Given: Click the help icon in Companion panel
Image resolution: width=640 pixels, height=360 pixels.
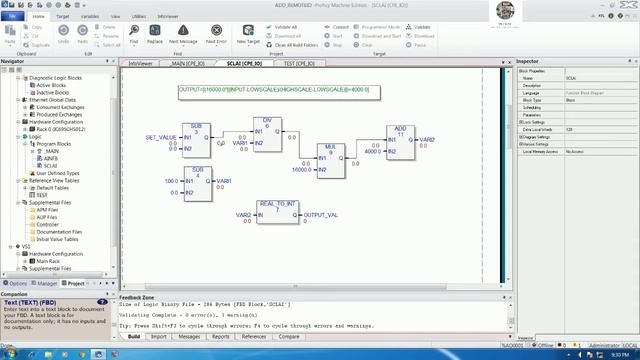Looking at the screenshot, I should 102,302.
